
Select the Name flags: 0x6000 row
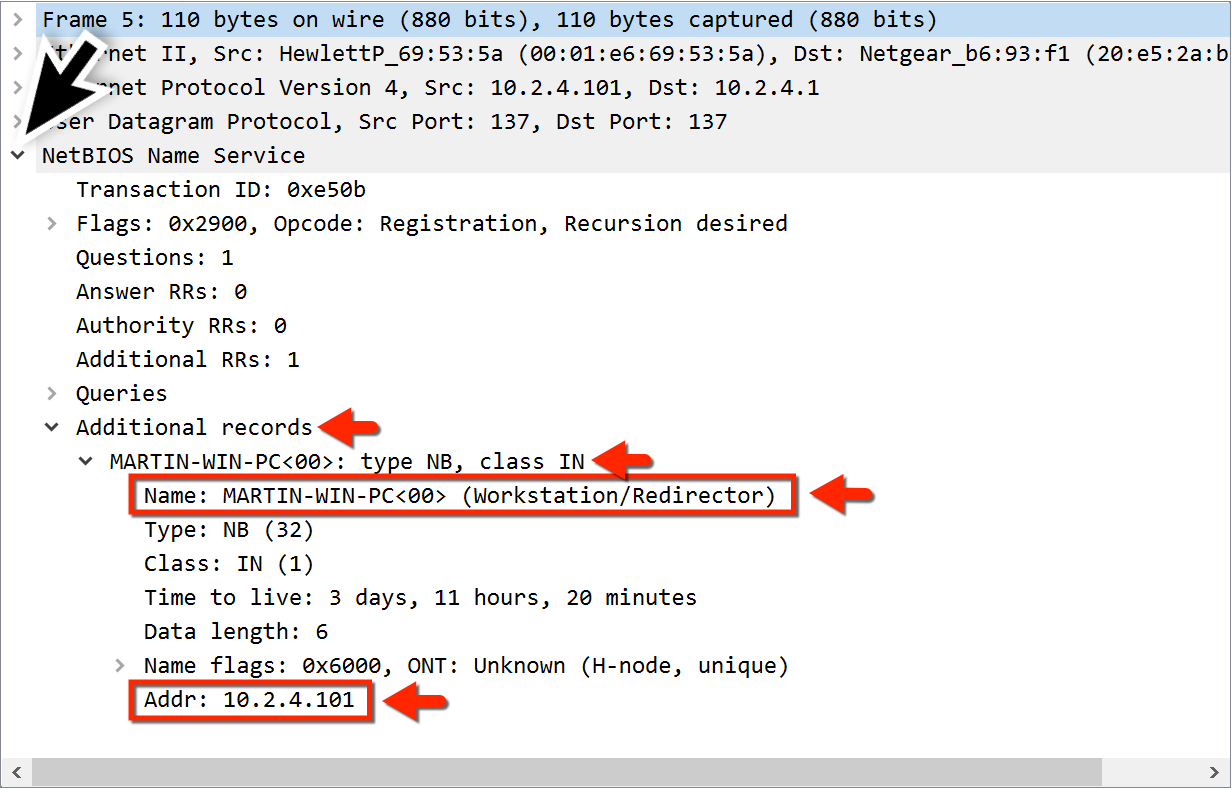tap(466, 666)
